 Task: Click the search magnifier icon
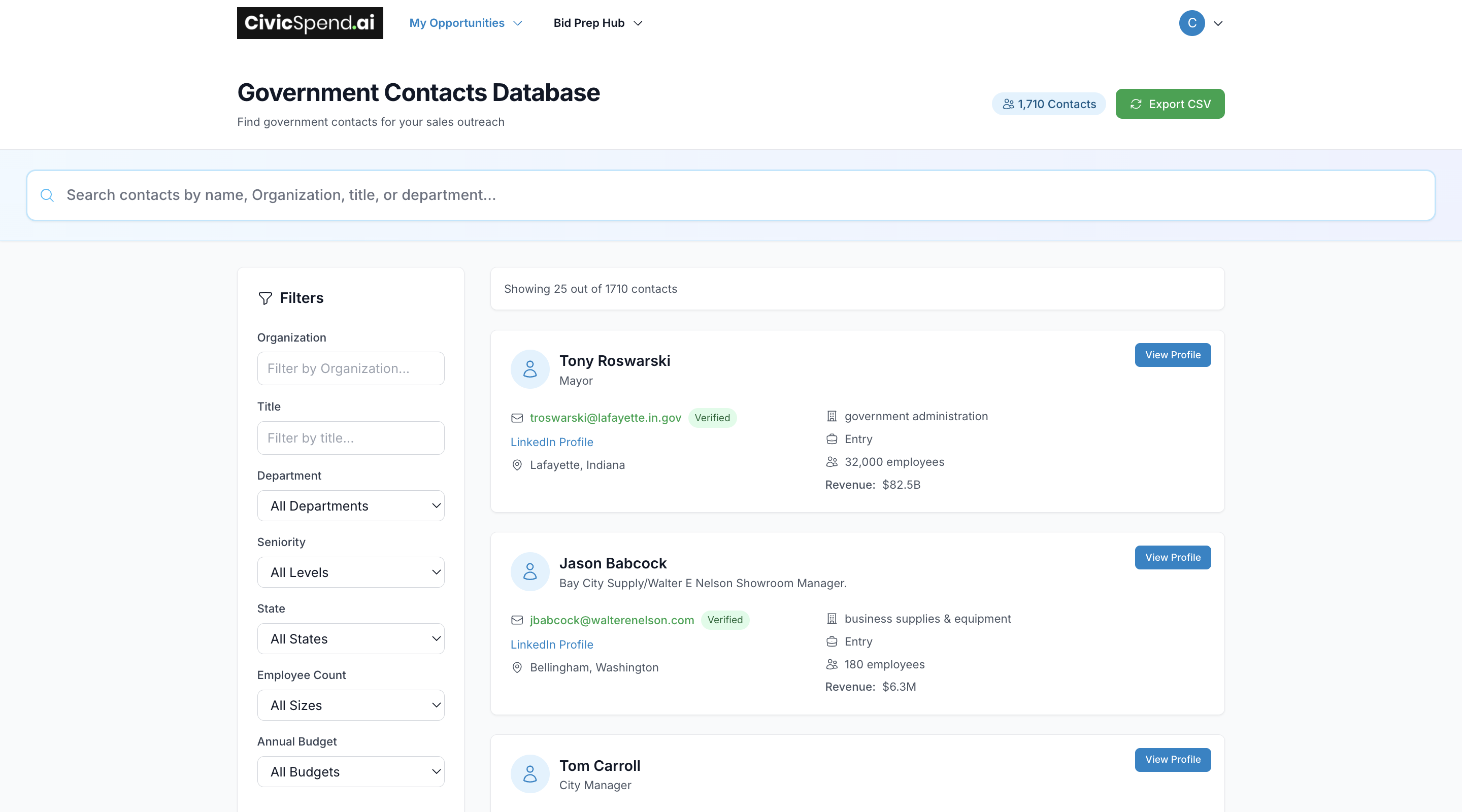[47, 195]
